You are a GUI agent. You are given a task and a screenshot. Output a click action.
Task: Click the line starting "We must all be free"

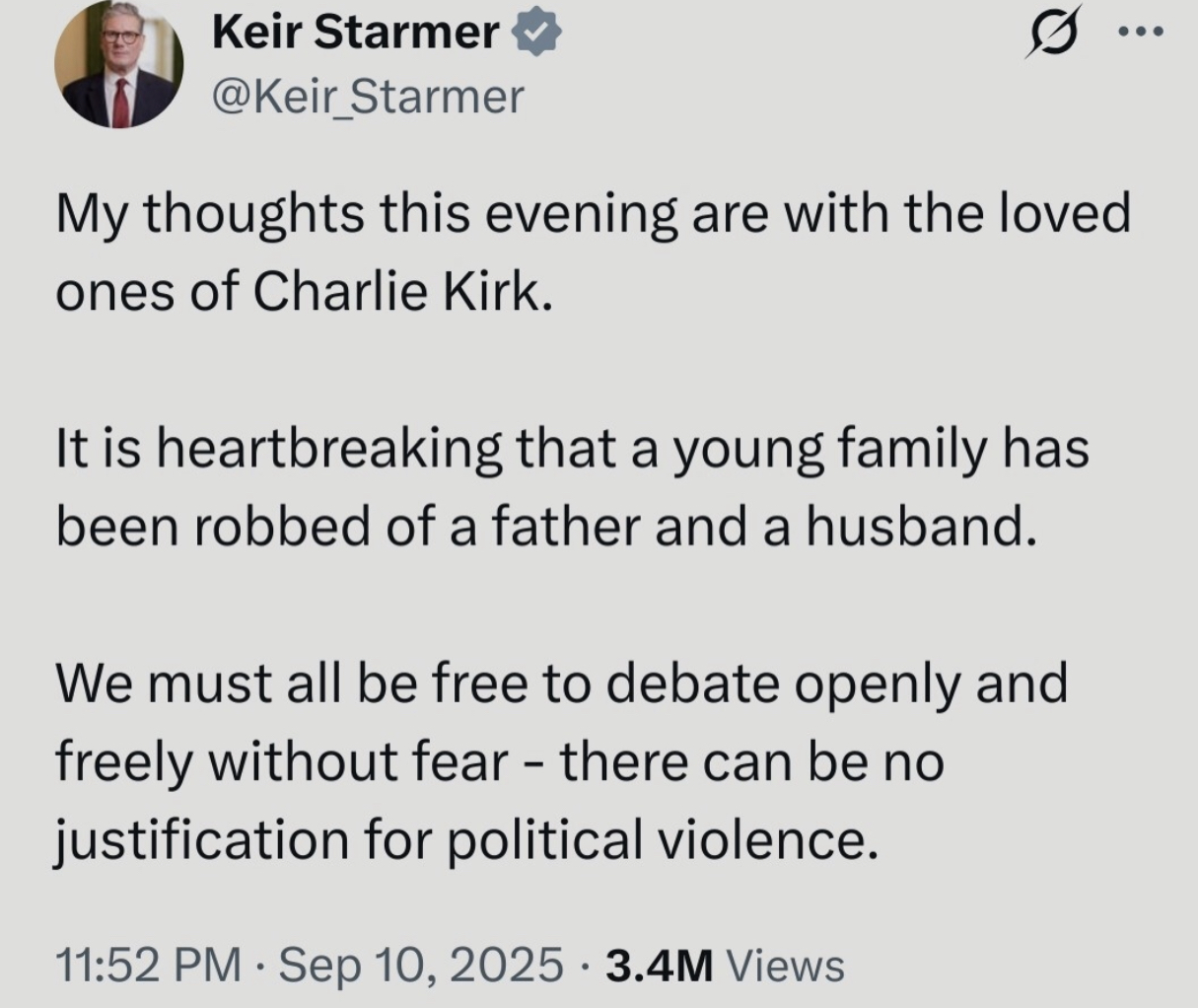coord(562,683)
